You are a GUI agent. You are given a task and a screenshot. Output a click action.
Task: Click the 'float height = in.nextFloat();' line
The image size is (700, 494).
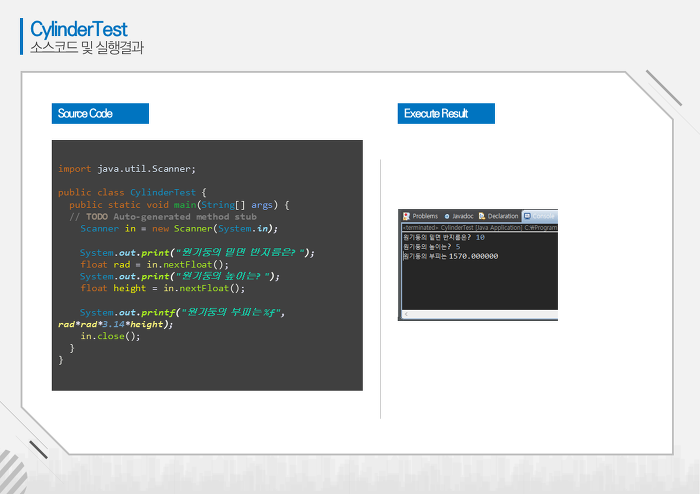pos(162,289)
